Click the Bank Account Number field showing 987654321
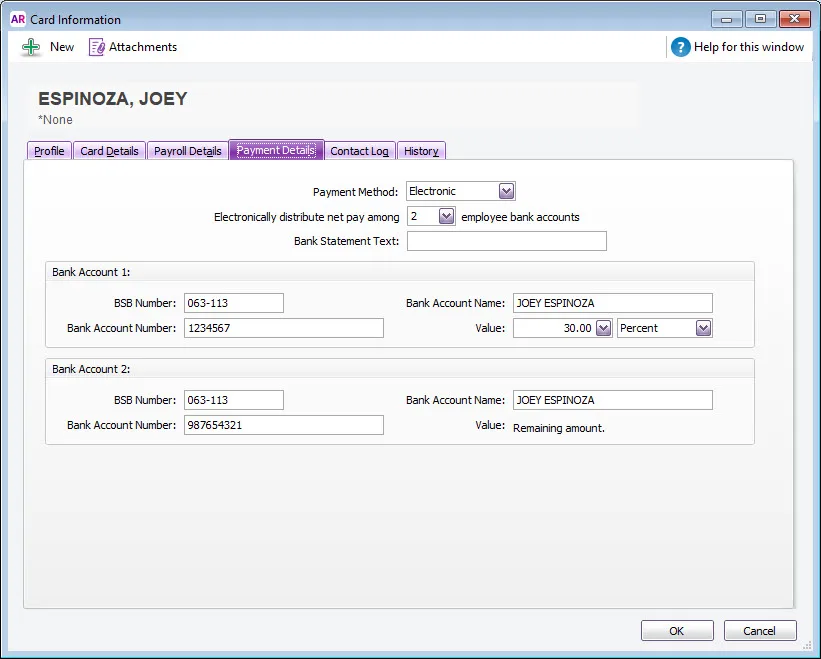This screenshot has width=821, height=659. [x=283, y=424]
